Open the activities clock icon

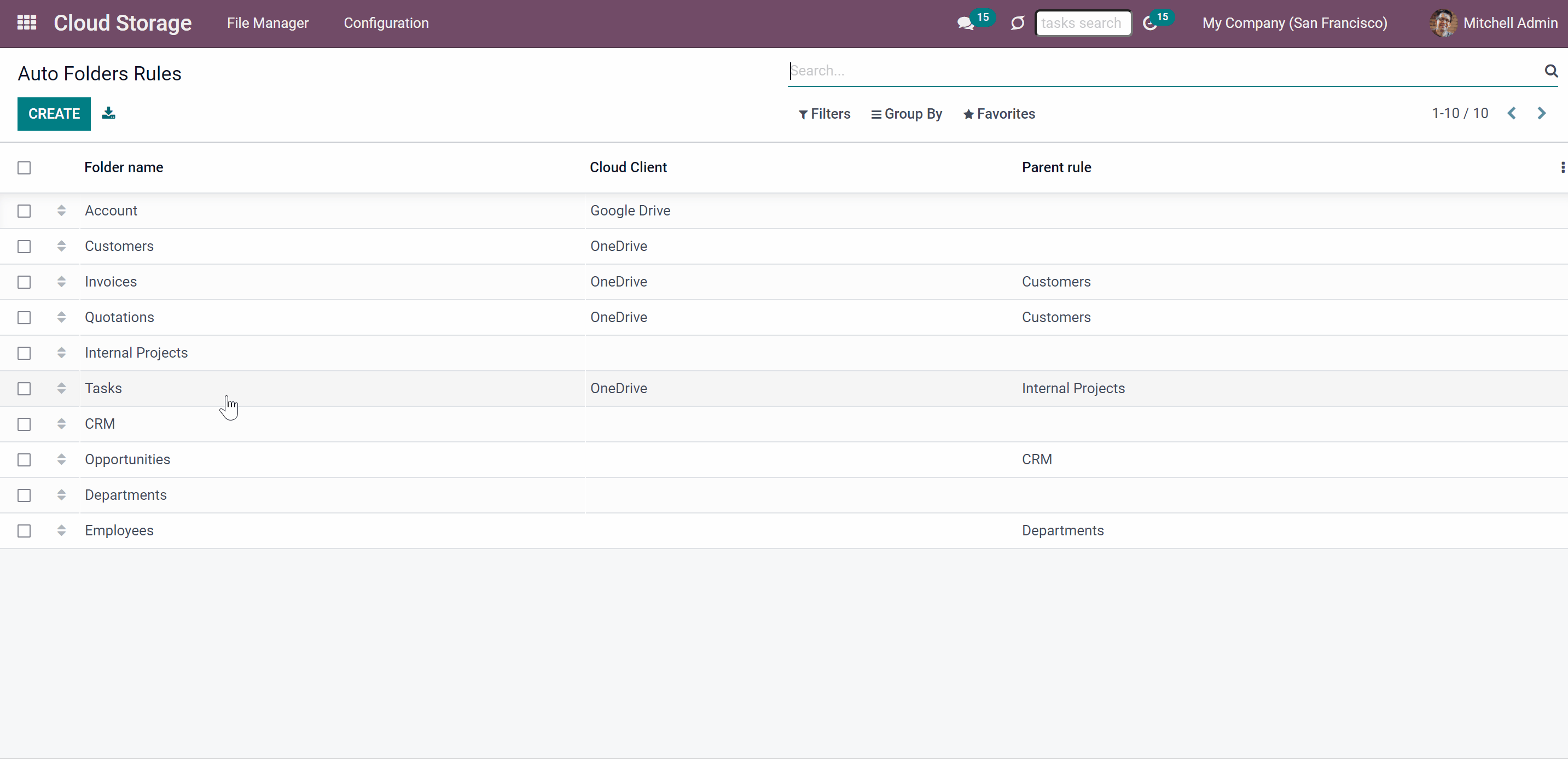(1150, 23)
